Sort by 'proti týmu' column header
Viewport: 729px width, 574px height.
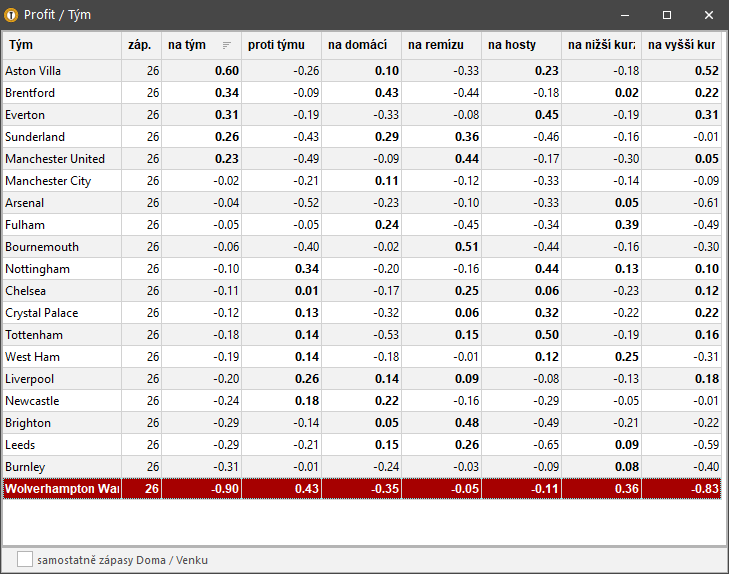pos(280,45)
